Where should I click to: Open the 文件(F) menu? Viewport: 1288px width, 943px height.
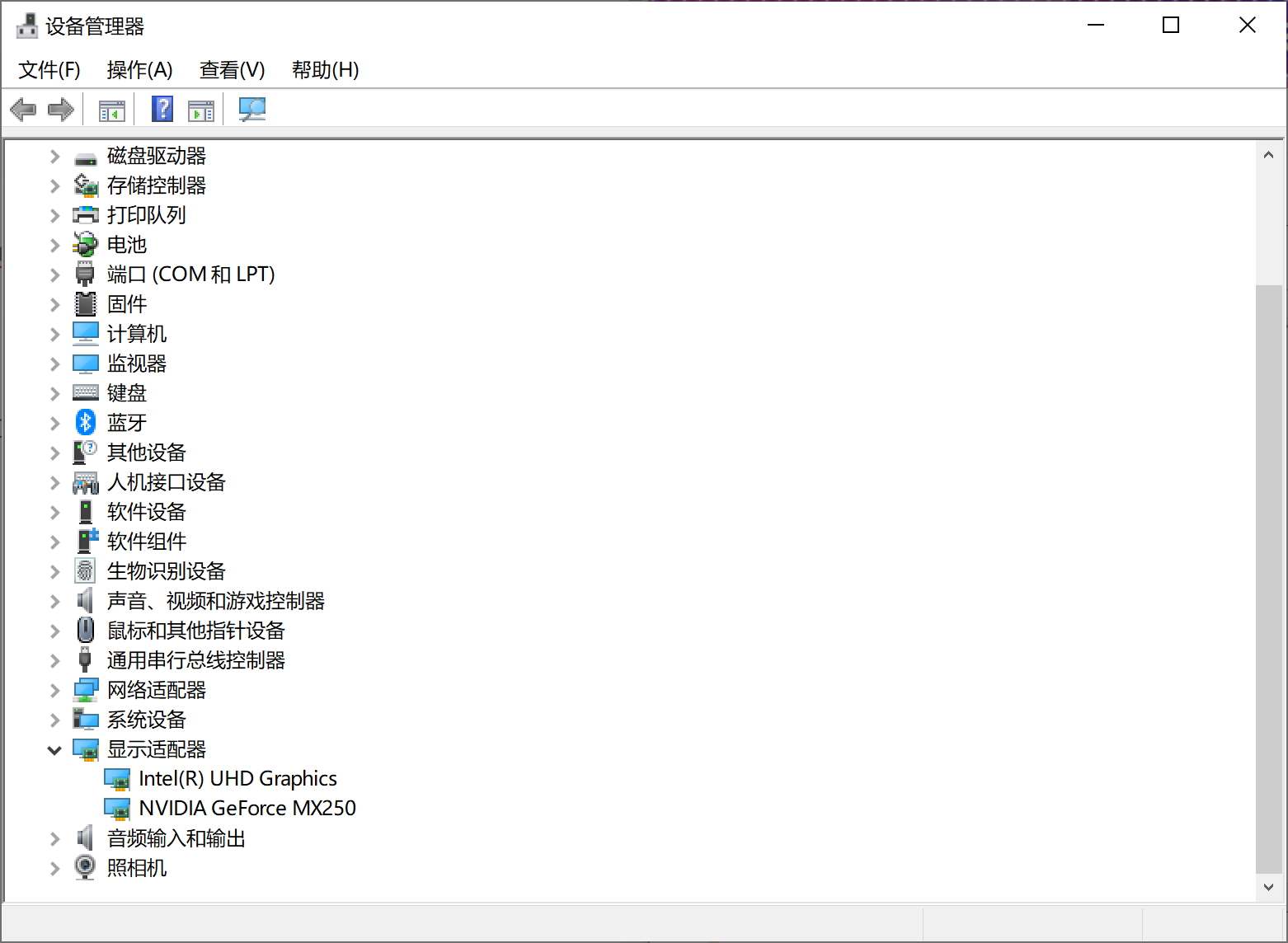click(48, 70)
